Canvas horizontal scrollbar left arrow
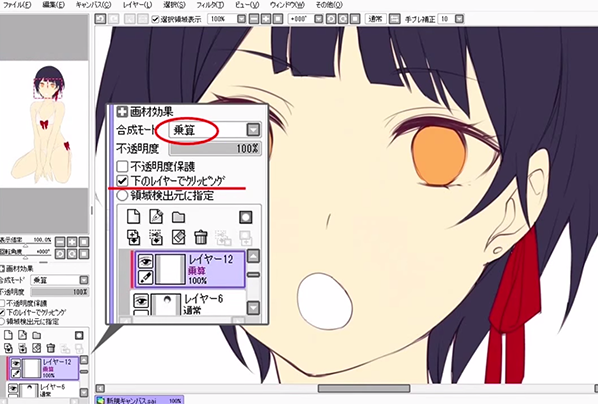 (100, 388)
